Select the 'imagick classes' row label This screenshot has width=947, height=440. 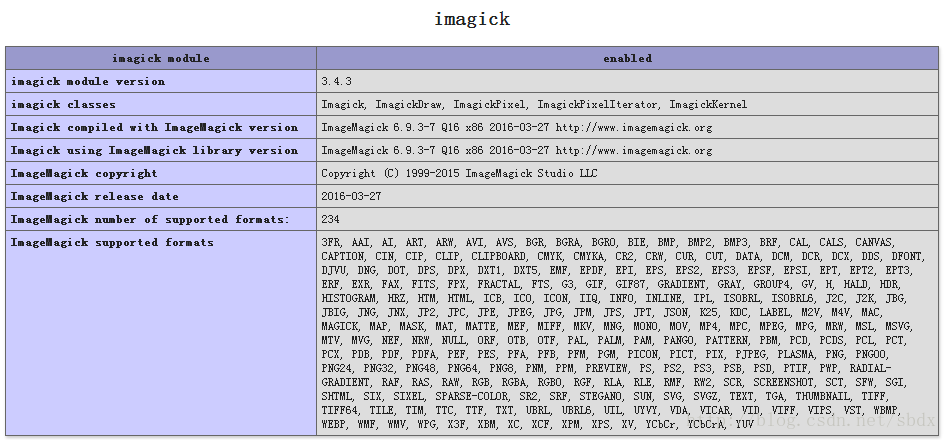click(x=63, y=104)
